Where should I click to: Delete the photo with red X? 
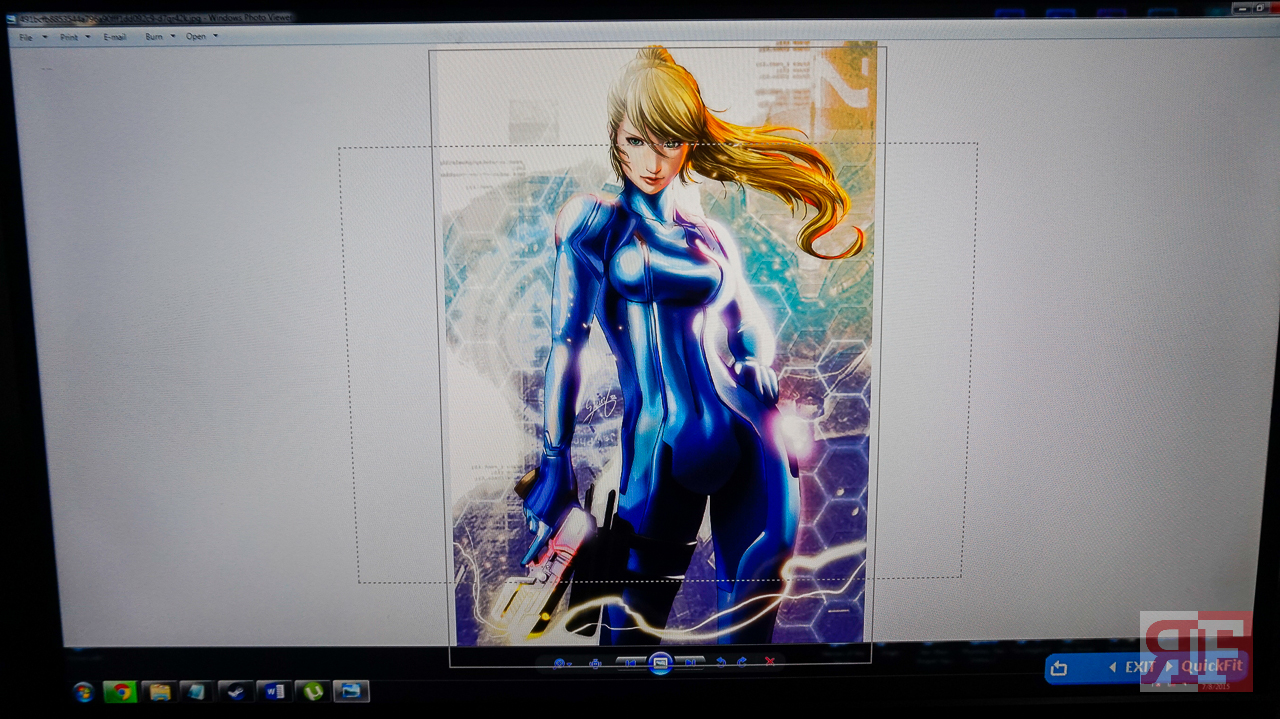pyautogui.click(x=769, y=662)
